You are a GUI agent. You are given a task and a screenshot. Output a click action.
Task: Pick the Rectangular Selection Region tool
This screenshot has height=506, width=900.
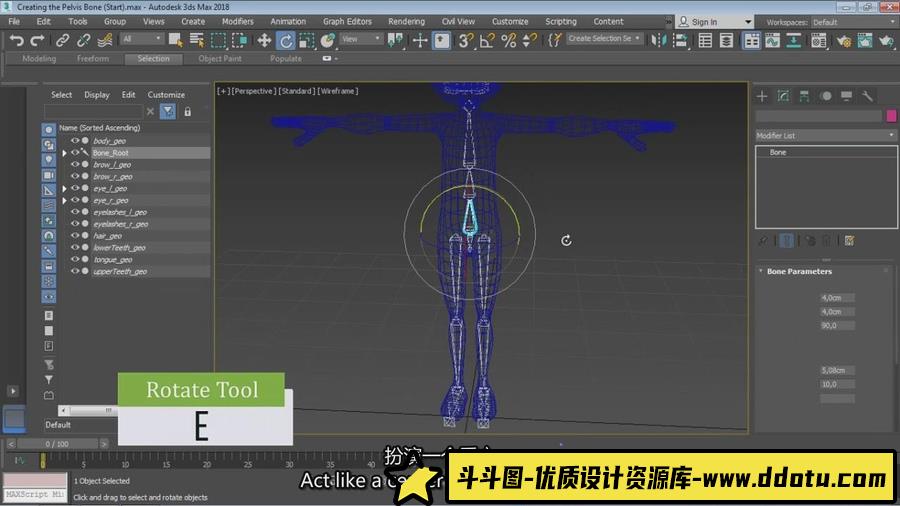(218, 40)
